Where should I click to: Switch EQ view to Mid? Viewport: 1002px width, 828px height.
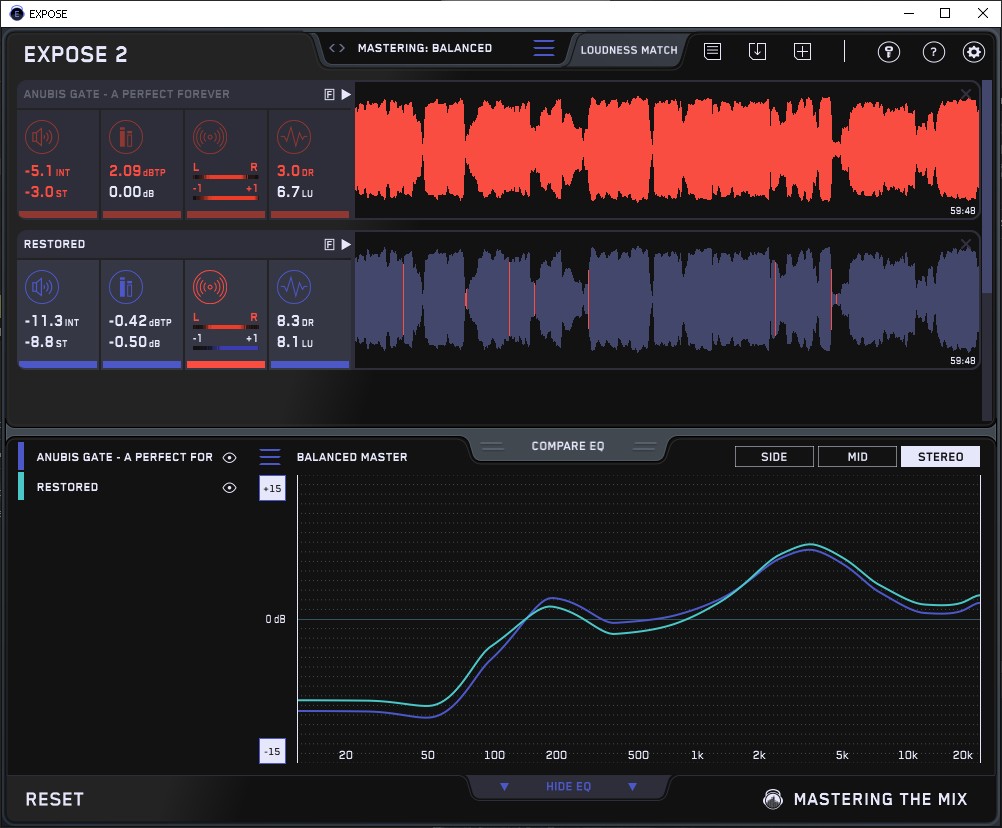[x=857, y=457]
